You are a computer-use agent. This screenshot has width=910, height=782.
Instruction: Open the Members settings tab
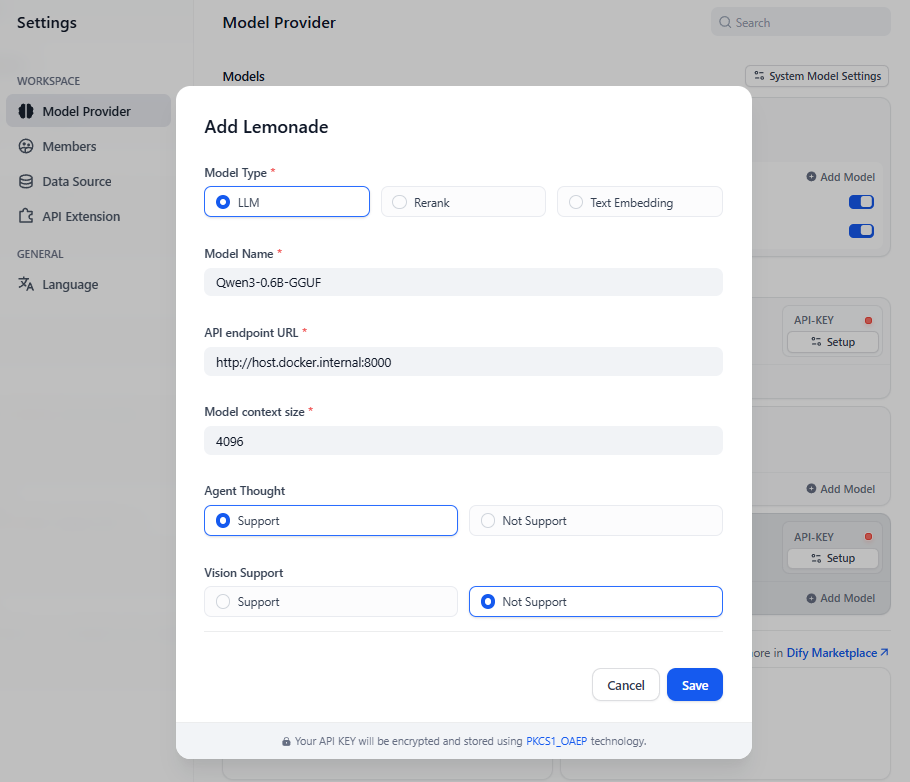click(69, 146)
